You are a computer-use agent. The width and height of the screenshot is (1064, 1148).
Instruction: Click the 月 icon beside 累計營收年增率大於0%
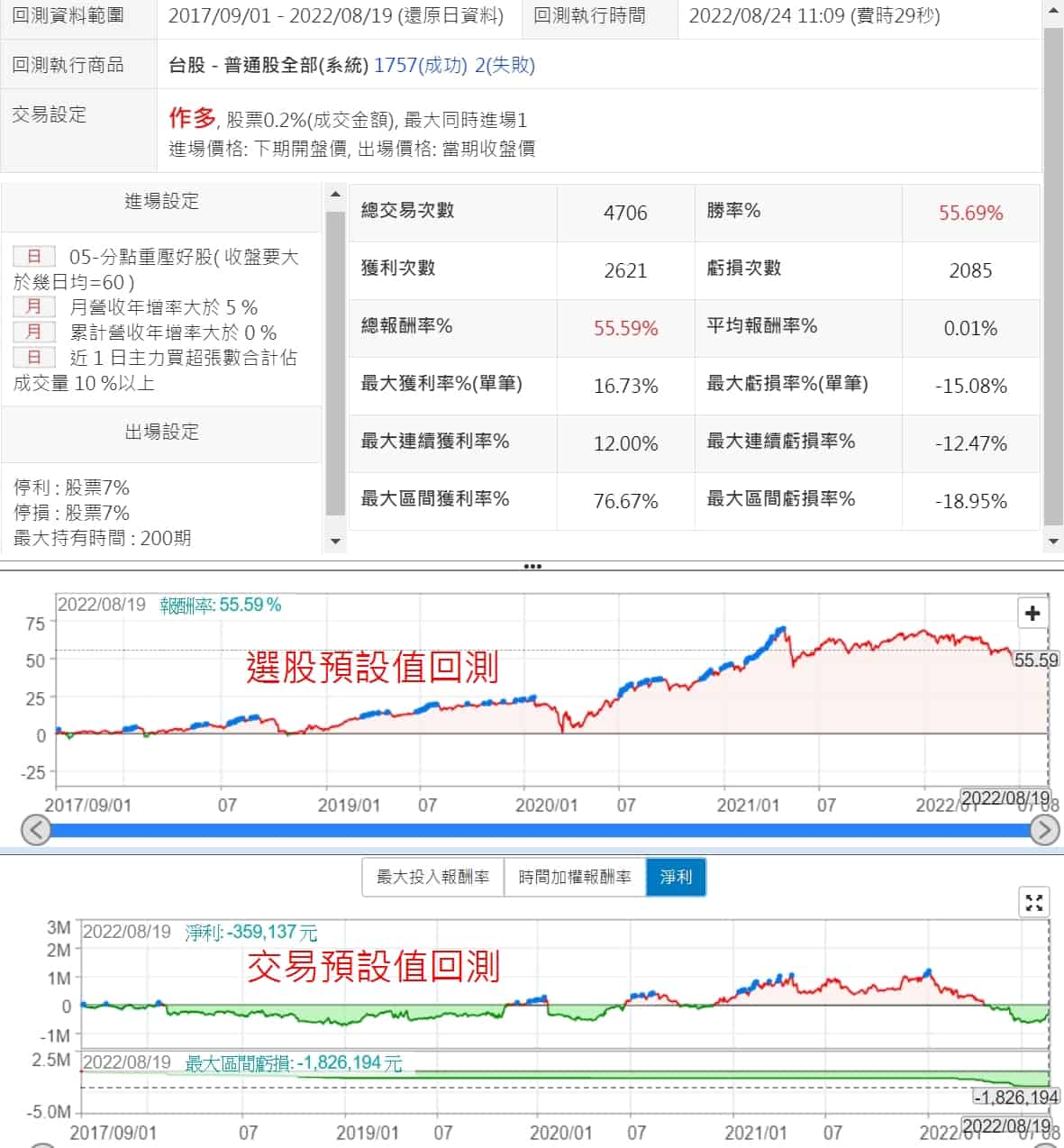tap(34, 333)
